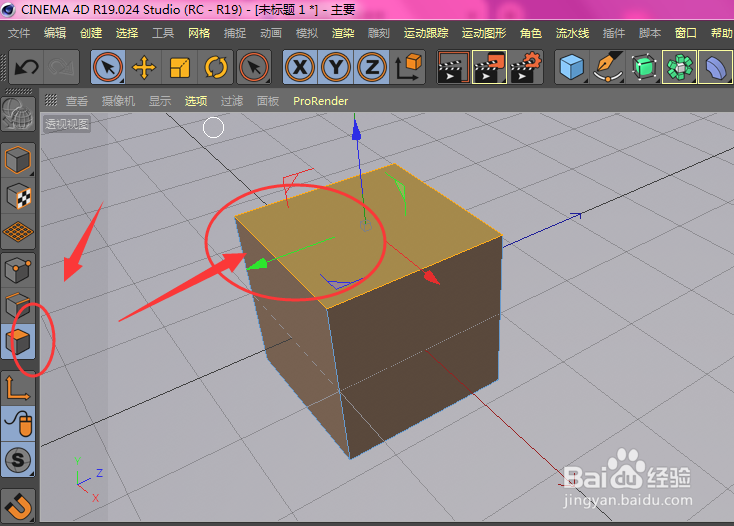Open the 捕捉 menu
This screenshot has width=734, height=526.
click(235, 33)
